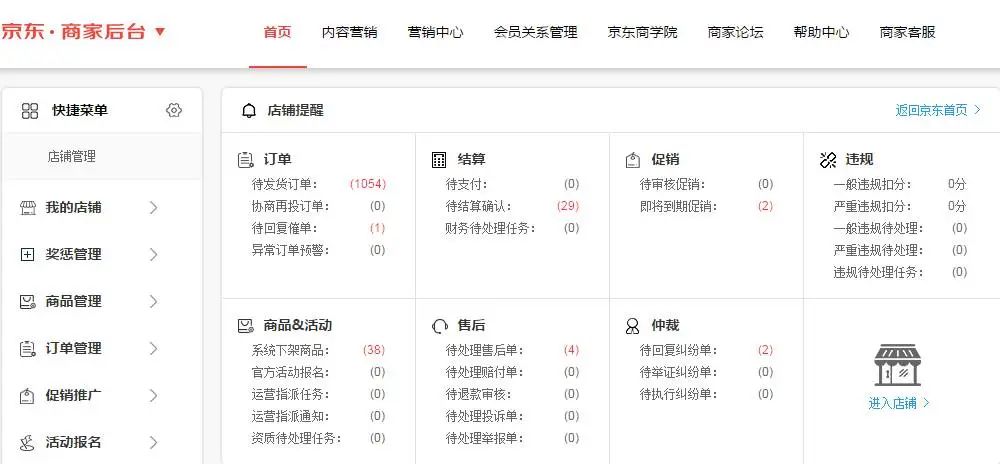Screen dimensions: 1000x464
Task: Click the 促销 promotion bag icon
Action: coord(632,160)
